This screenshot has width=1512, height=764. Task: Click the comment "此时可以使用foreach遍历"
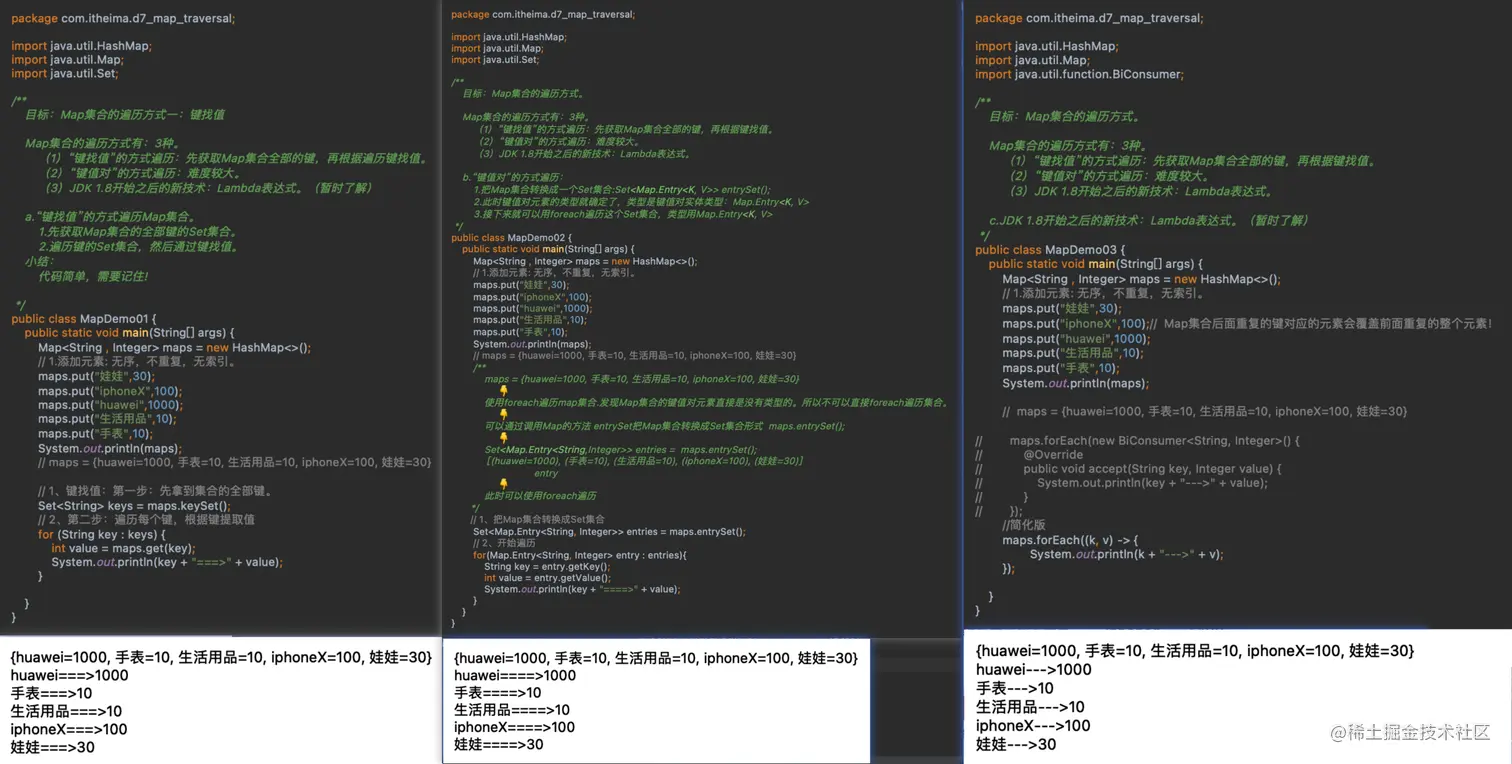pyautogui.click(x=540, y=495)
